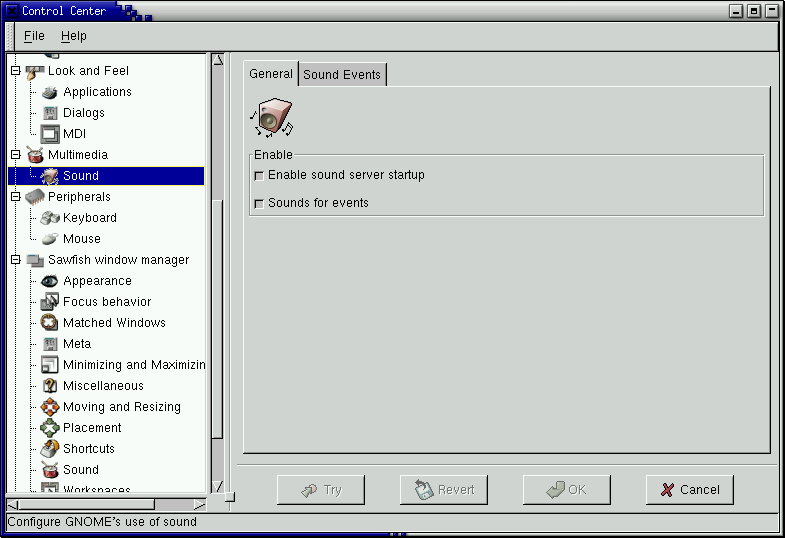Screen dimensions: 785x538
Task: Switch to the Sound Events tab
Action: tap(342, 75)
